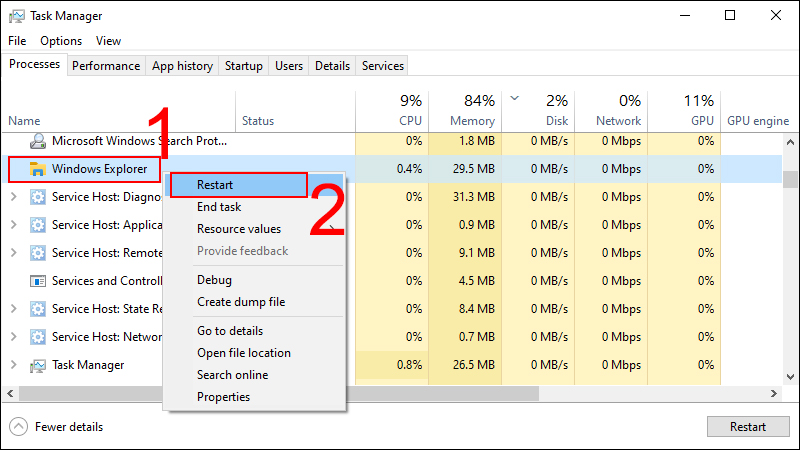
Task: Select the Processes tab
Action: point(35,64)
